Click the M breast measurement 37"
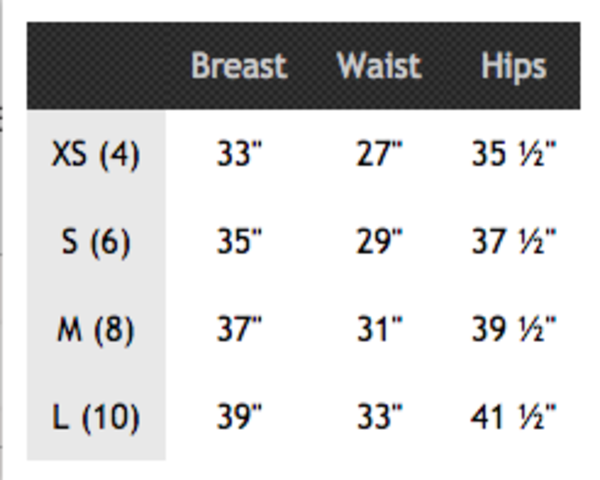Viewport: 600px width, 480px height. tap(239, 329)
